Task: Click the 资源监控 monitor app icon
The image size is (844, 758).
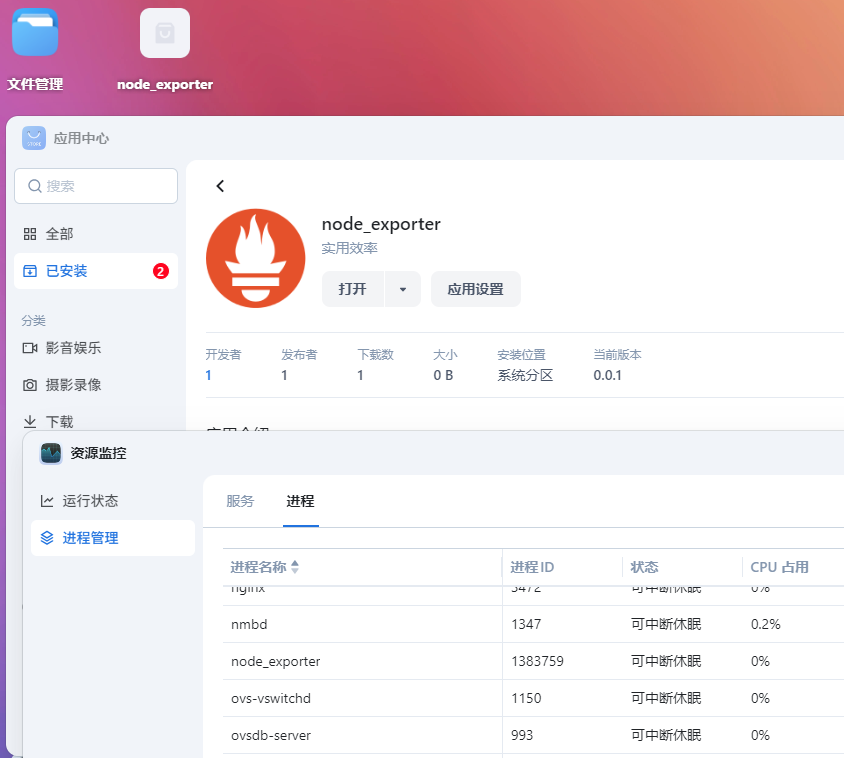Action: pos(51,453)
